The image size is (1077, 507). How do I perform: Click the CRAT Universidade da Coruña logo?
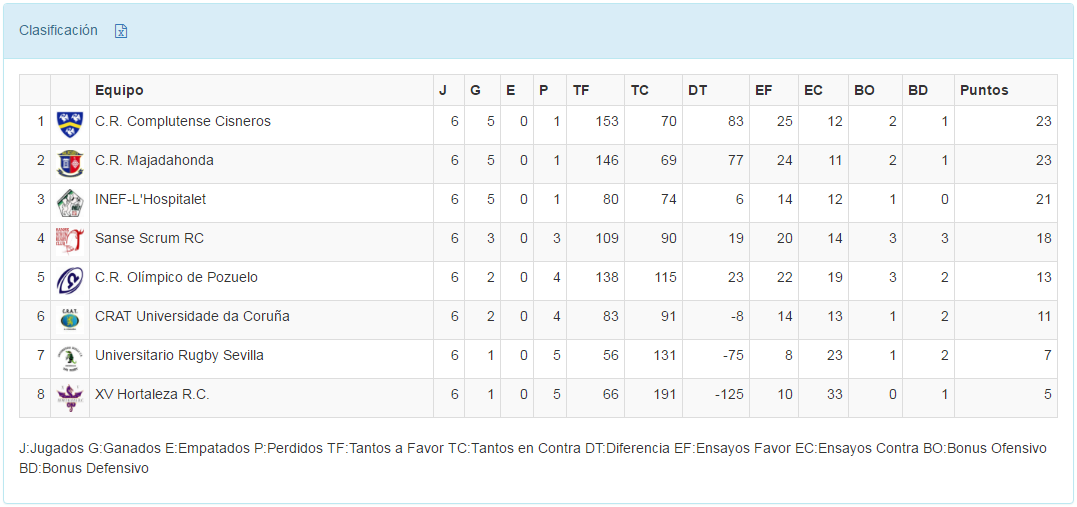point(69,319)
